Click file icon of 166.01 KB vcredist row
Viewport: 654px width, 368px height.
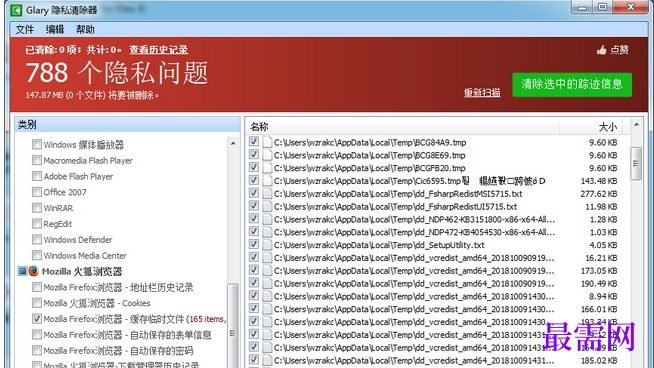click(267, 309)
